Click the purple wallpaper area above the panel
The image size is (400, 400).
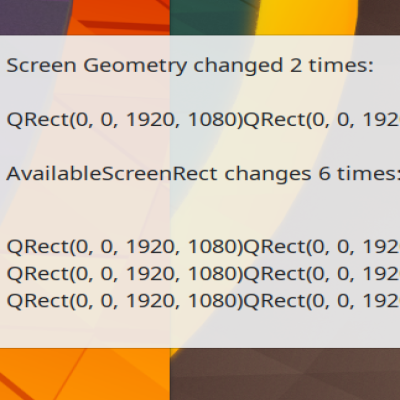pos(33,17)
